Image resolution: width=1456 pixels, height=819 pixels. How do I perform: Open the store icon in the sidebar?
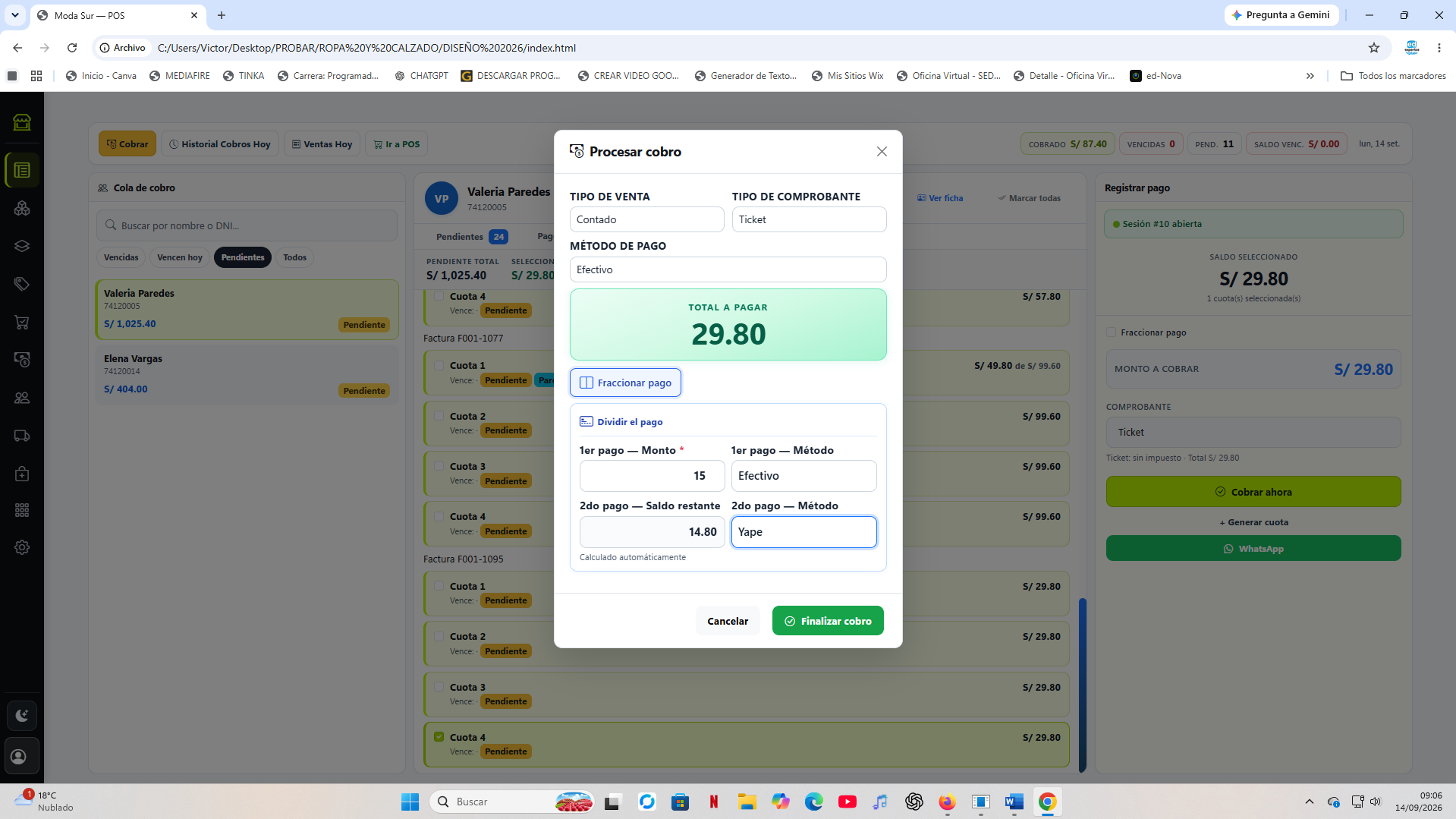point(22,122)
